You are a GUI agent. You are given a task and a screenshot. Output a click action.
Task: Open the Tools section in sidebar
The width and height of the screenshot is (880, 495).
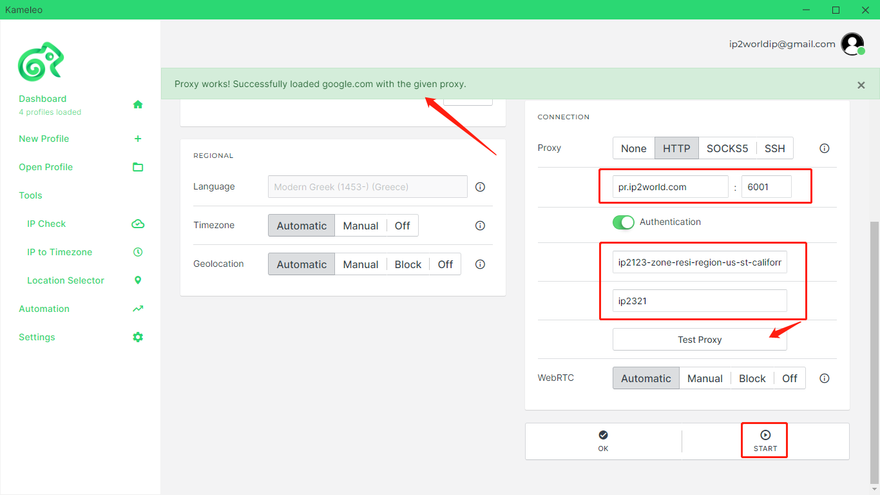click(x=31, y=196)
